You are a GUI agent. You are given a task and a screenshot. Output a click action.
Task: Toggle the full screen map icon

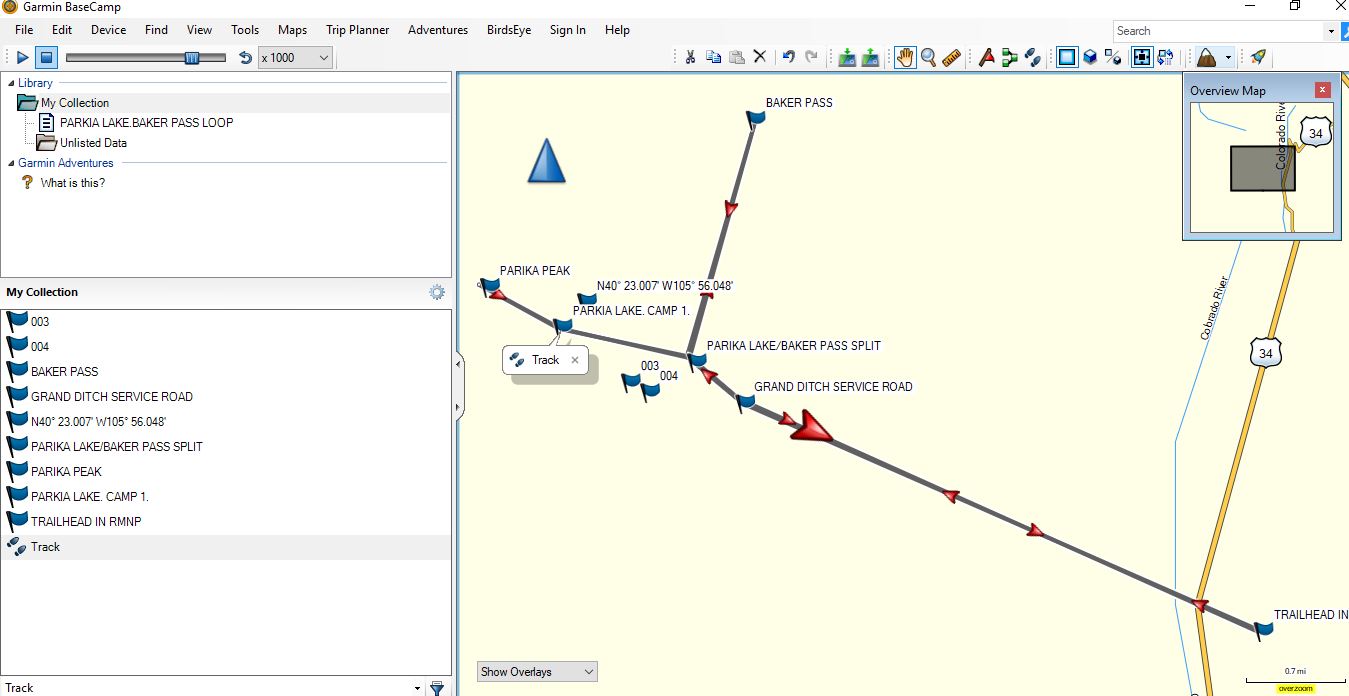pyautogui.click(x=1142, y=58)
